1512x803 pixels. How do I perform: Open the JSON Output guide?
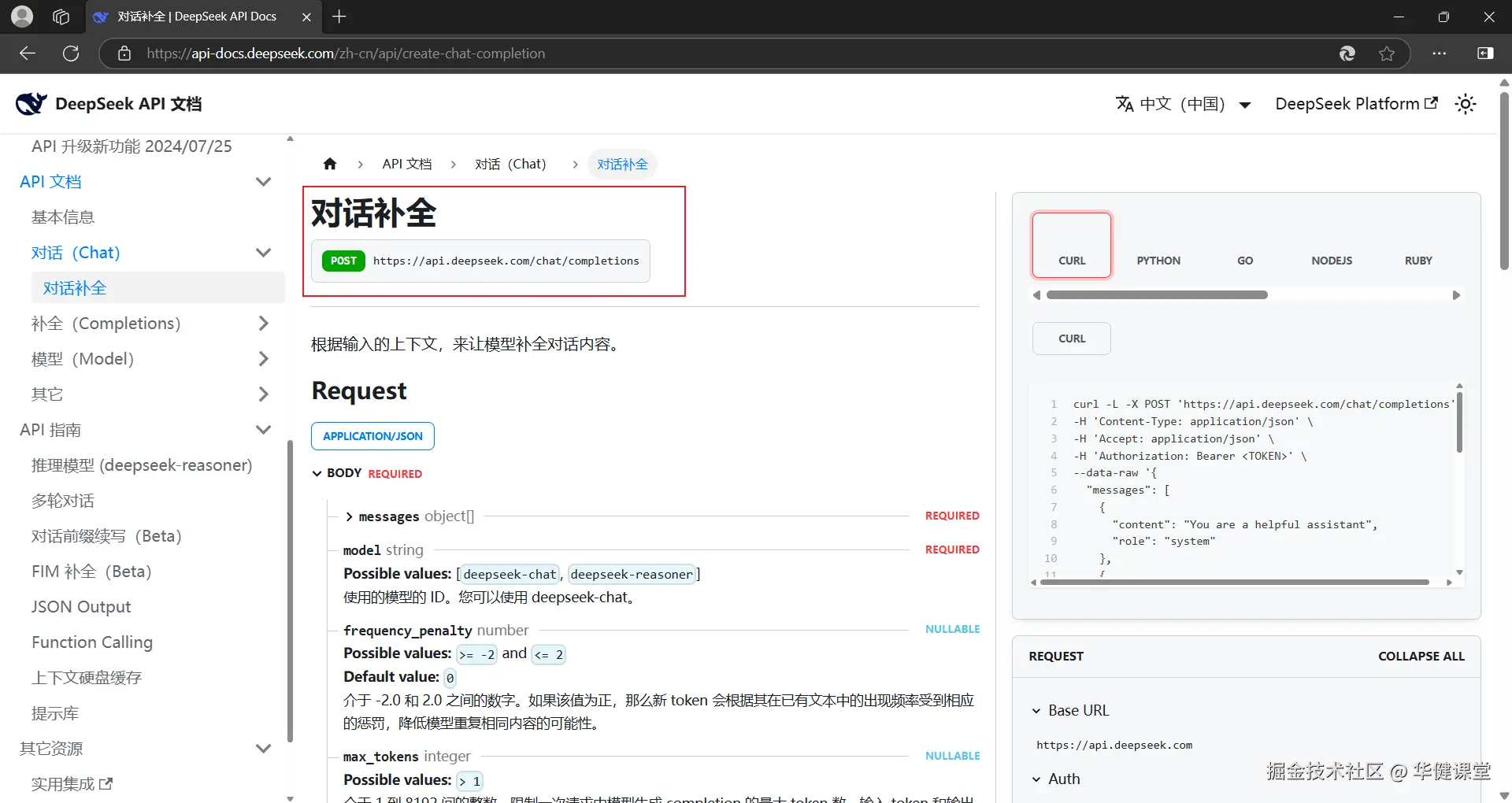pyautogui.click(x=81, y=607)
